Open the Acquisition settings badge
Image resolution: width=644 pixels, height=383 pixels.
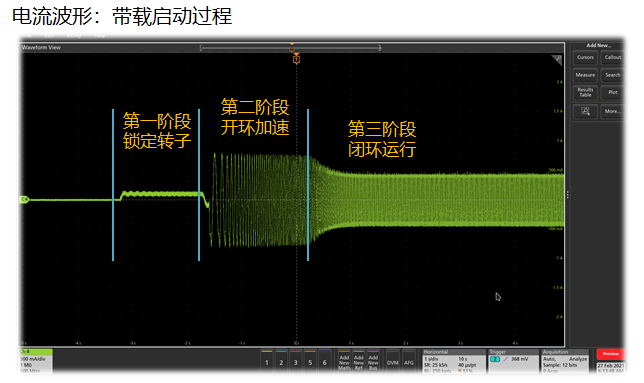click(565, 361)
